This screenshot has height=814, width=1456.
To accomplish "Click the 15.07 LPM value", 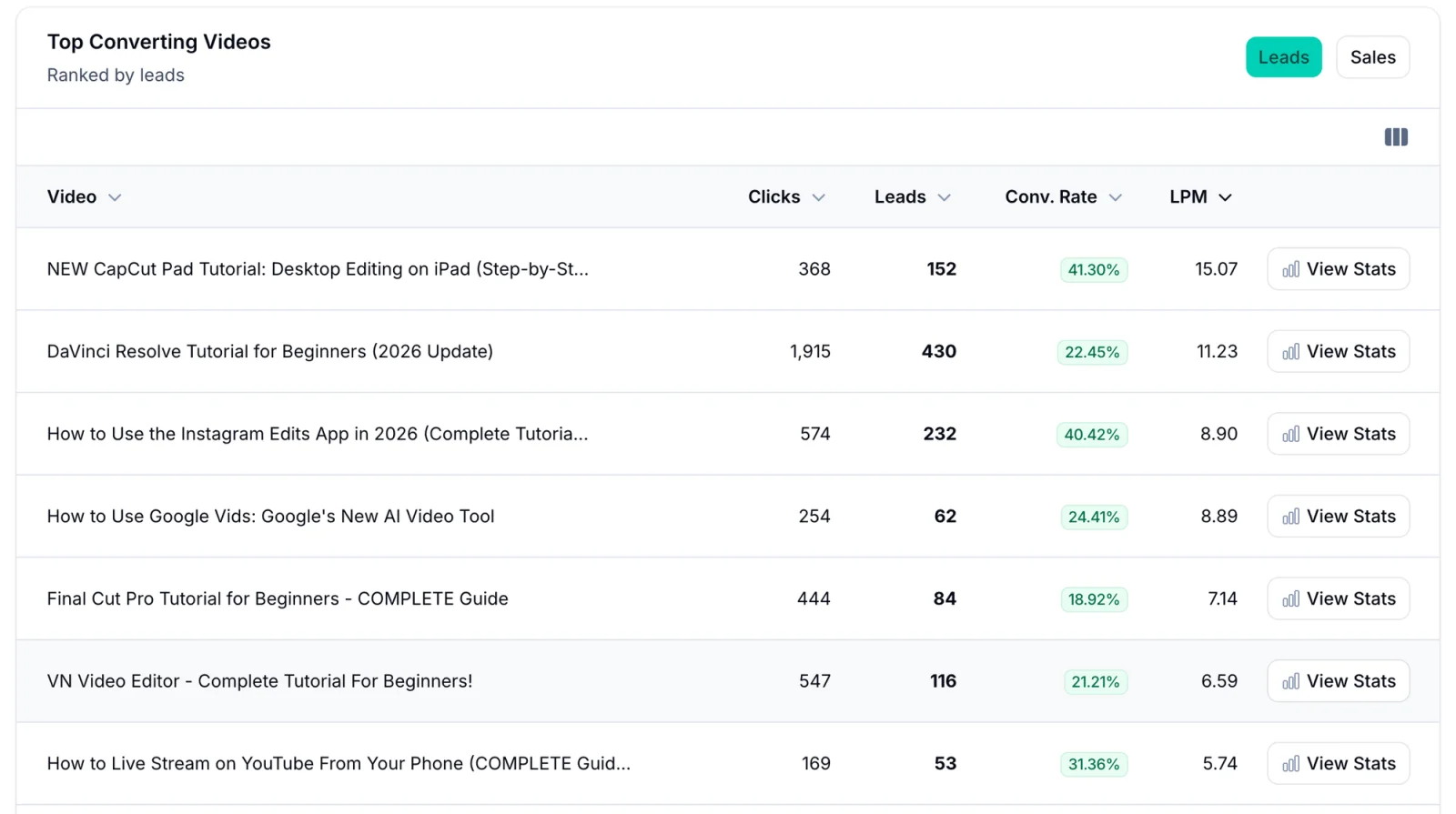I will point(1216,269).
